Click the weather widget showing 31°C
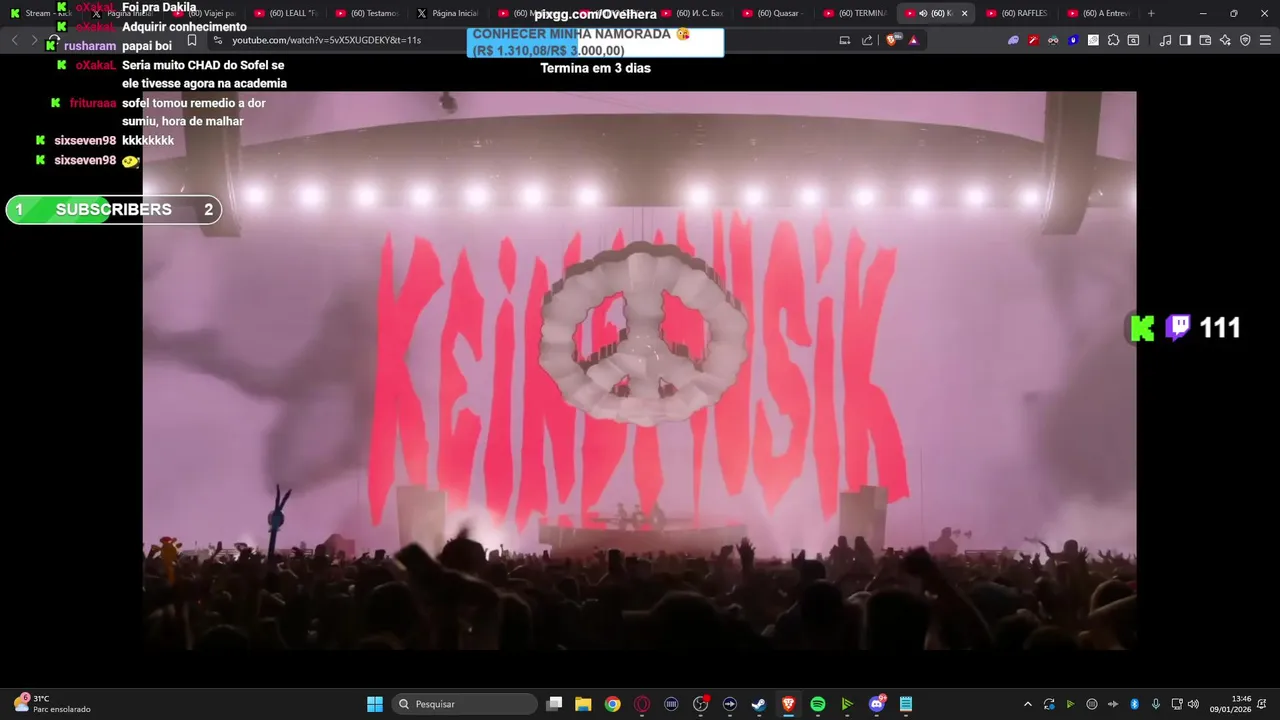1280x720 pixels. pos(52,704)
